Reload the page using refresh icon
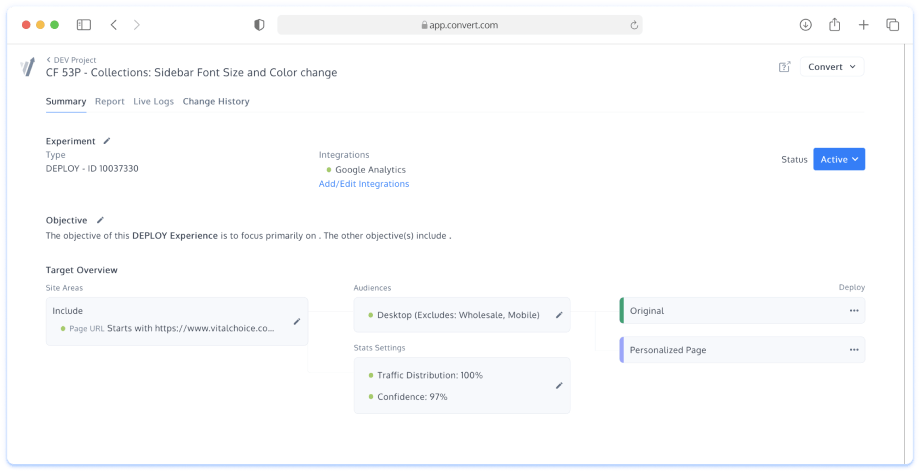Viewport: 920px width, 473px height. (x=633, y=25)
